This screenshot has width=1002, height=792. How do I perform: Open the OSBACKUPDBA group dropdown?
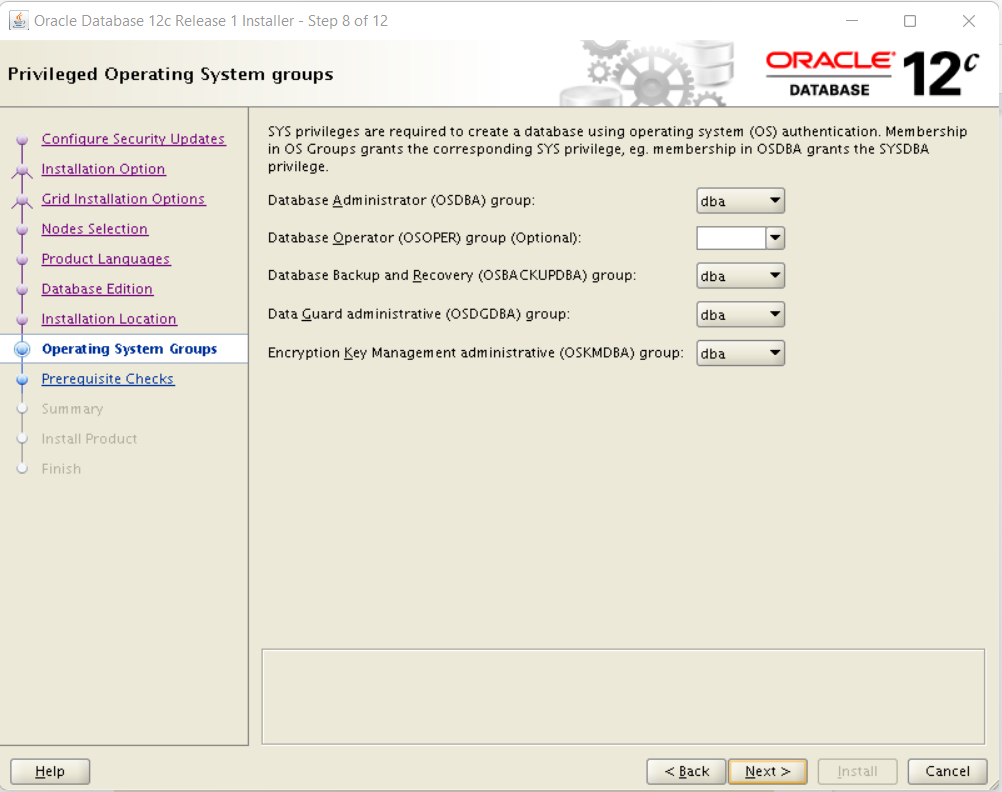tap(740, 276)
